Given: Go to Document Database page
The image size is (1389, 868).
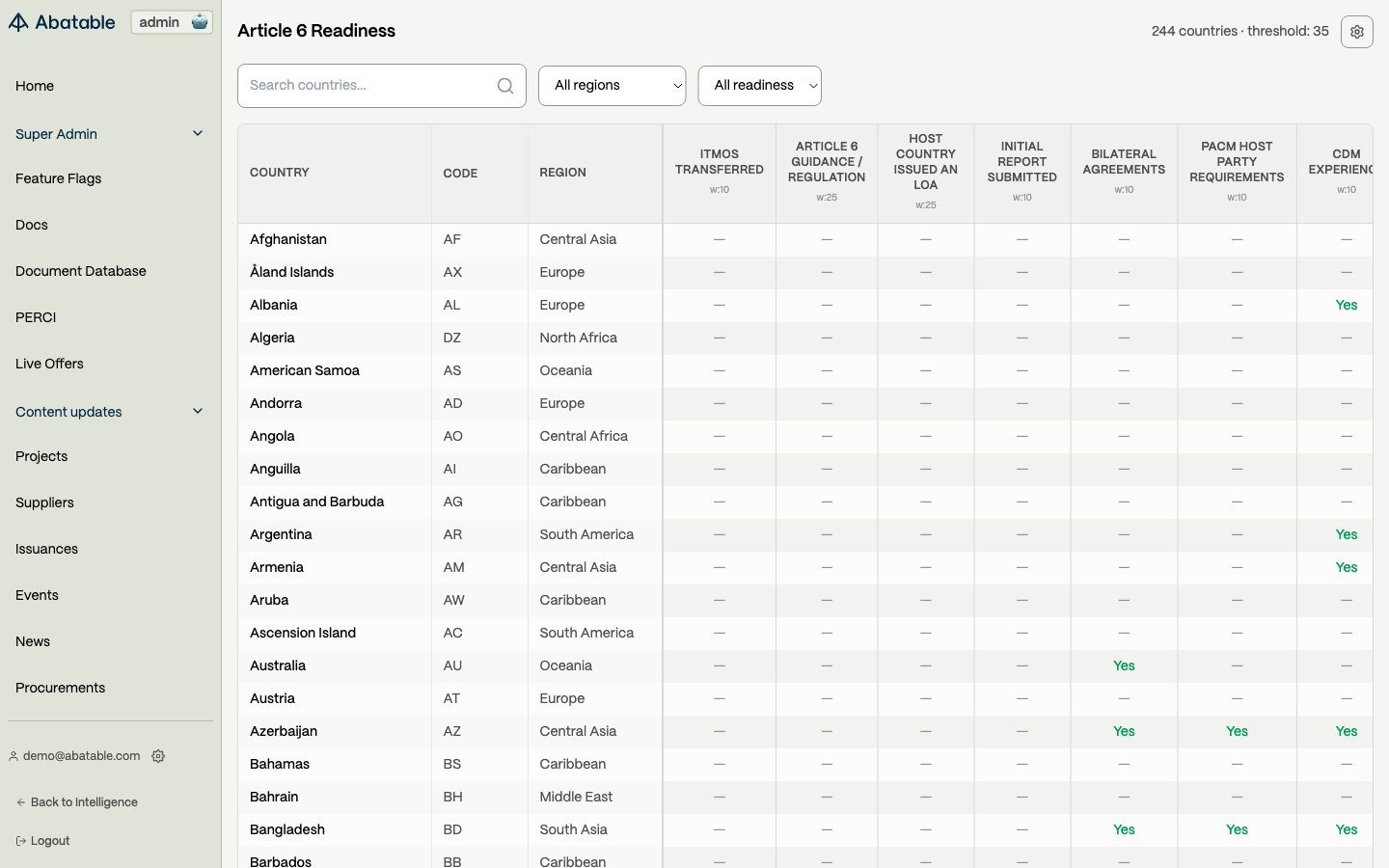Looking at the screenshot, I should (81, 271).
